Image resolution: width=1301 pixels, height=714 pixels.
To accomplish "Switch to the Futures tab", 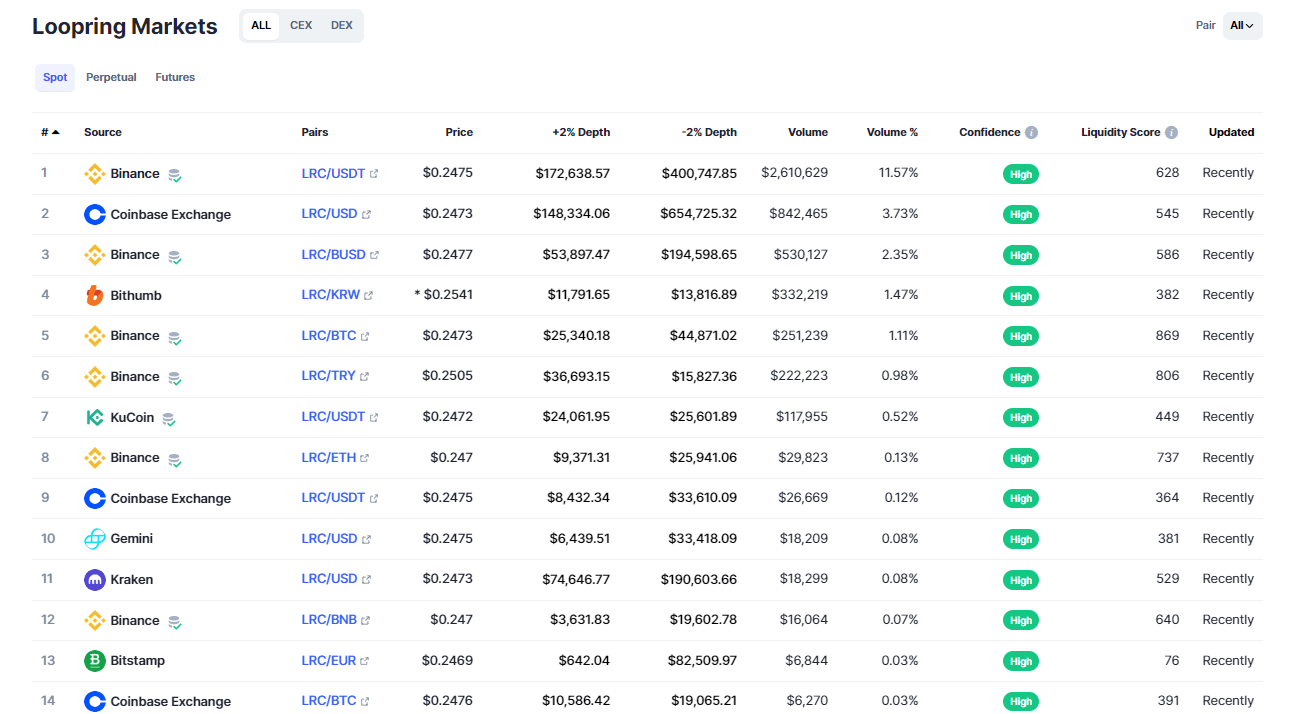I will [x=175, y=78].
